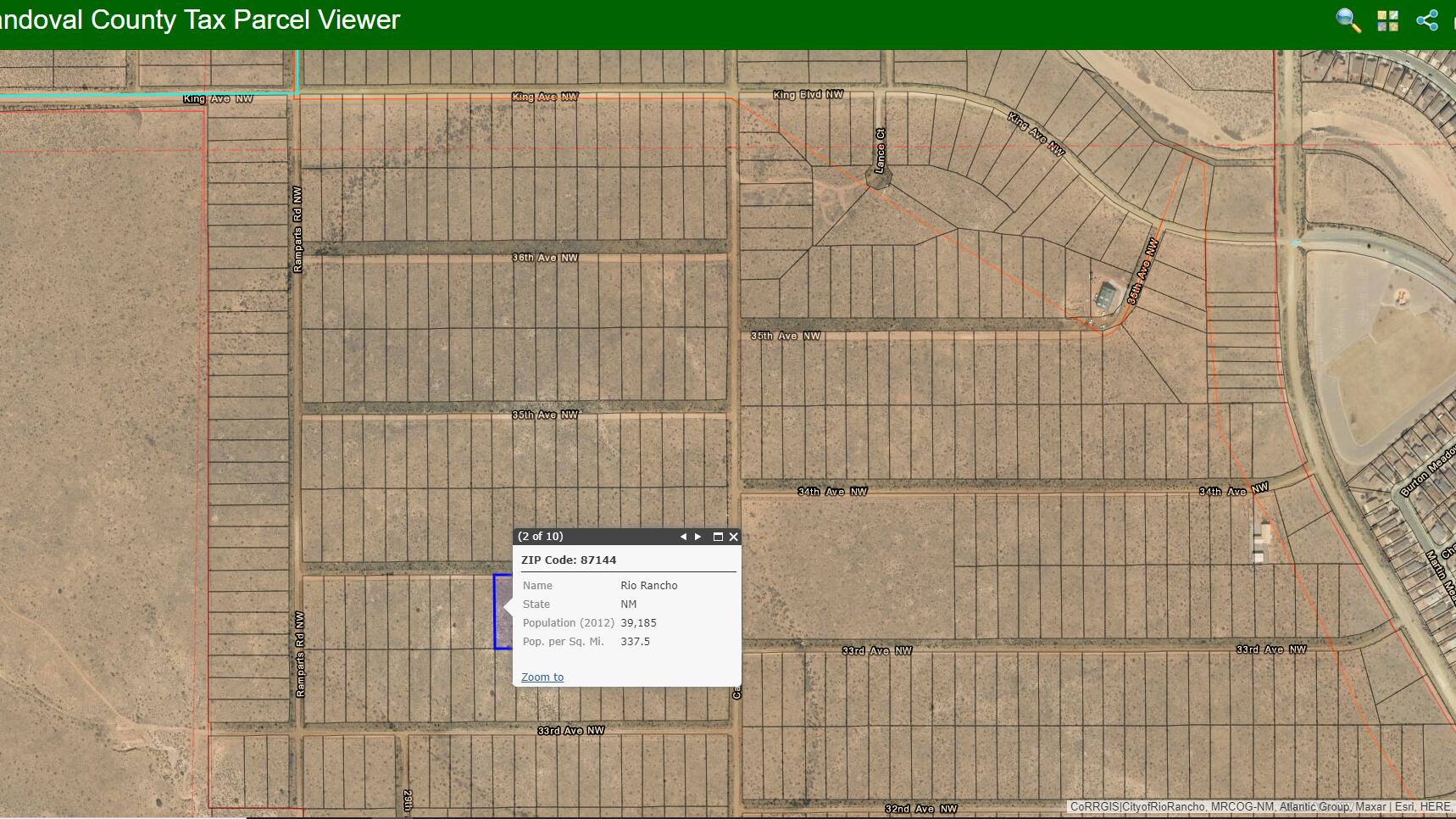
Task: Select the 337.5 density value
Action: click(x=636, y=642)
